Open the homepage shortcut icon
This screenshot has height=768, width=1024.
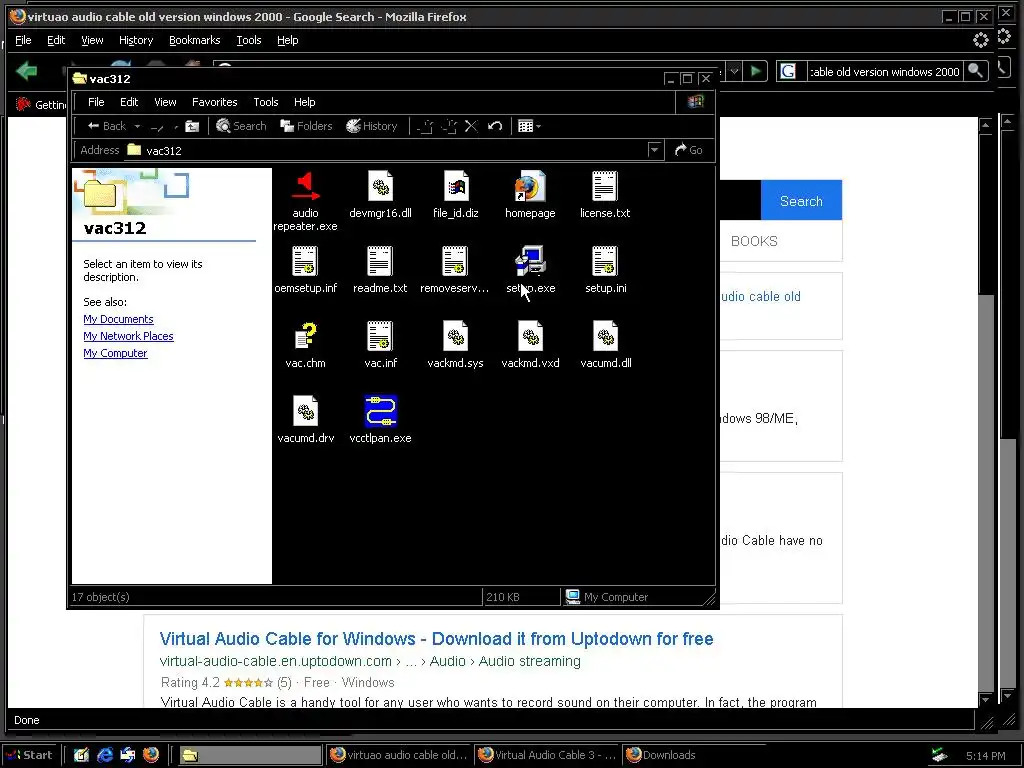pos(530,186)
